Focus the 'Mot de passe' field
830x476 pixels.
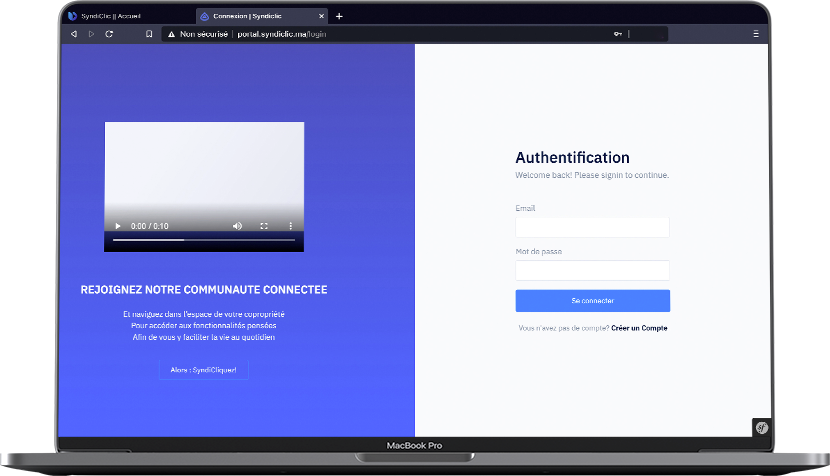[x=592, y=270]
